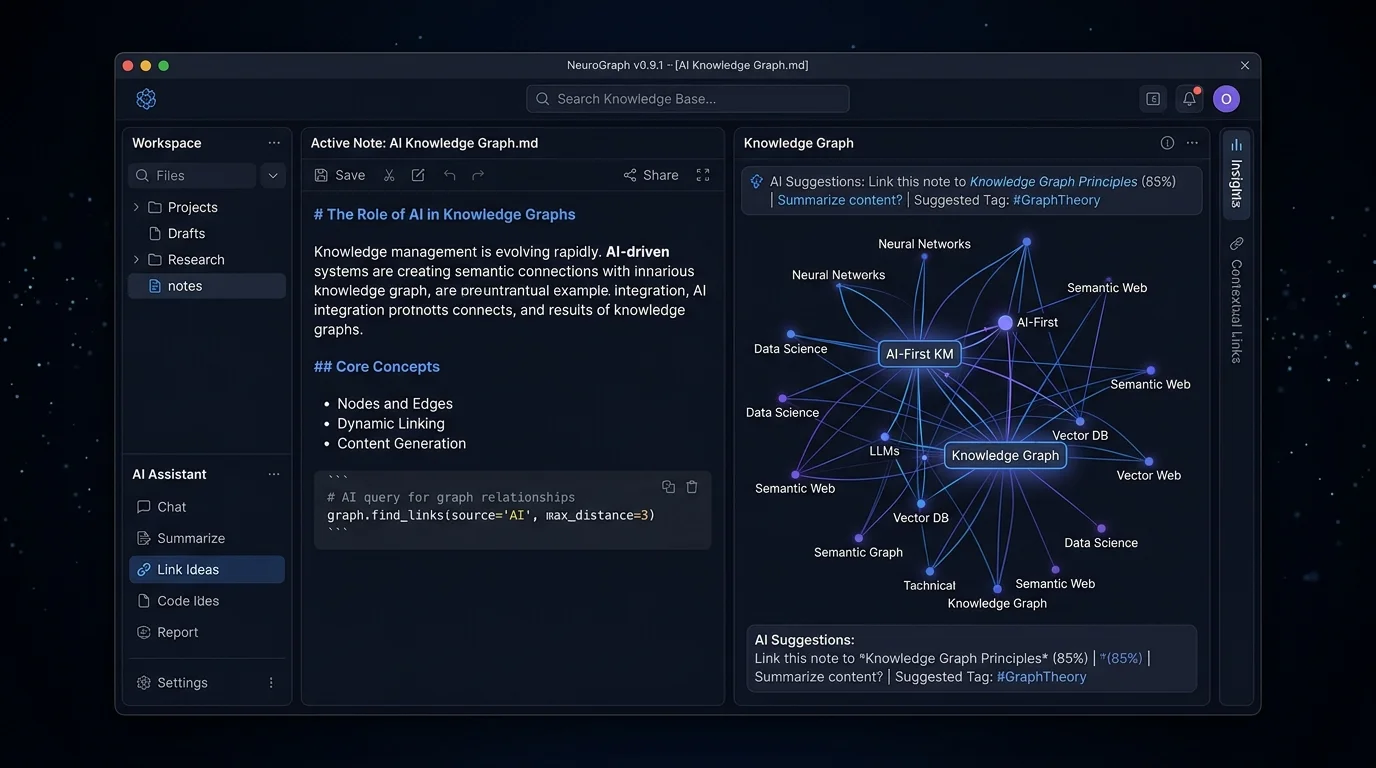
Task: Click the 'Content Generation' bullet
Action: pos(401,443)
